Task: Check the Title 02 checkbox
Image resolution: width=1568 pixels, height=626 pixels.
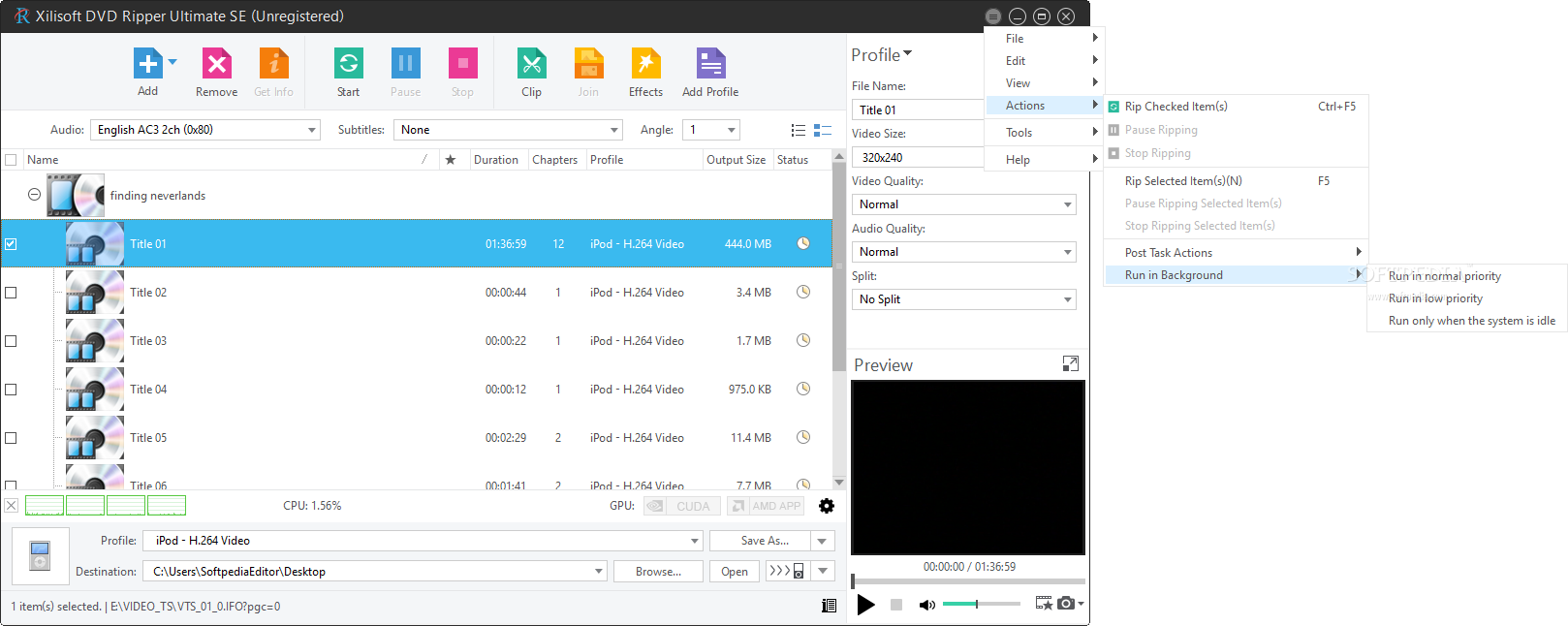Action: [11, 293]
